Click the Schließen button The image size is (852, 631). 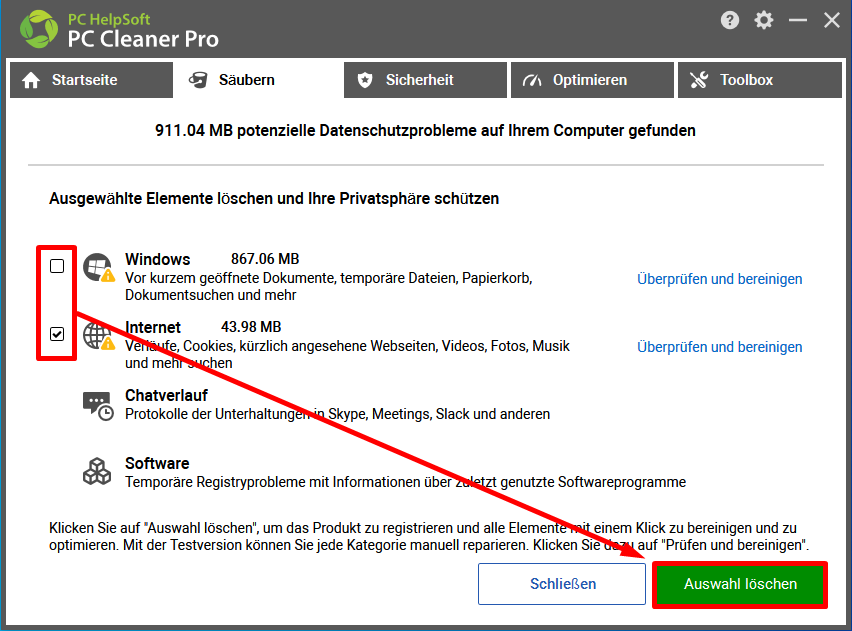562,584
